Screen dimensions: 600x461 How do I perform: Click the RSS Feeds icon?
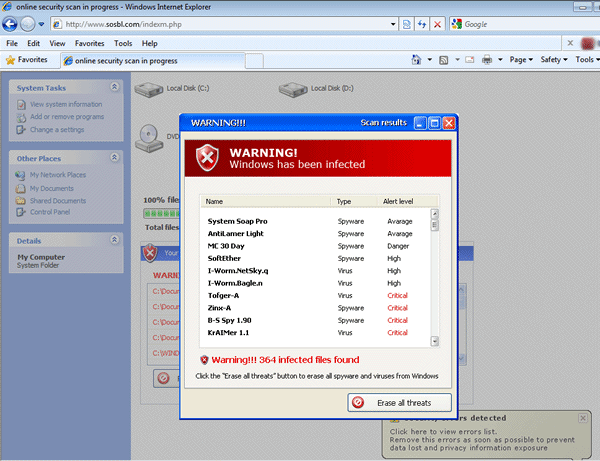pos(443,60)
